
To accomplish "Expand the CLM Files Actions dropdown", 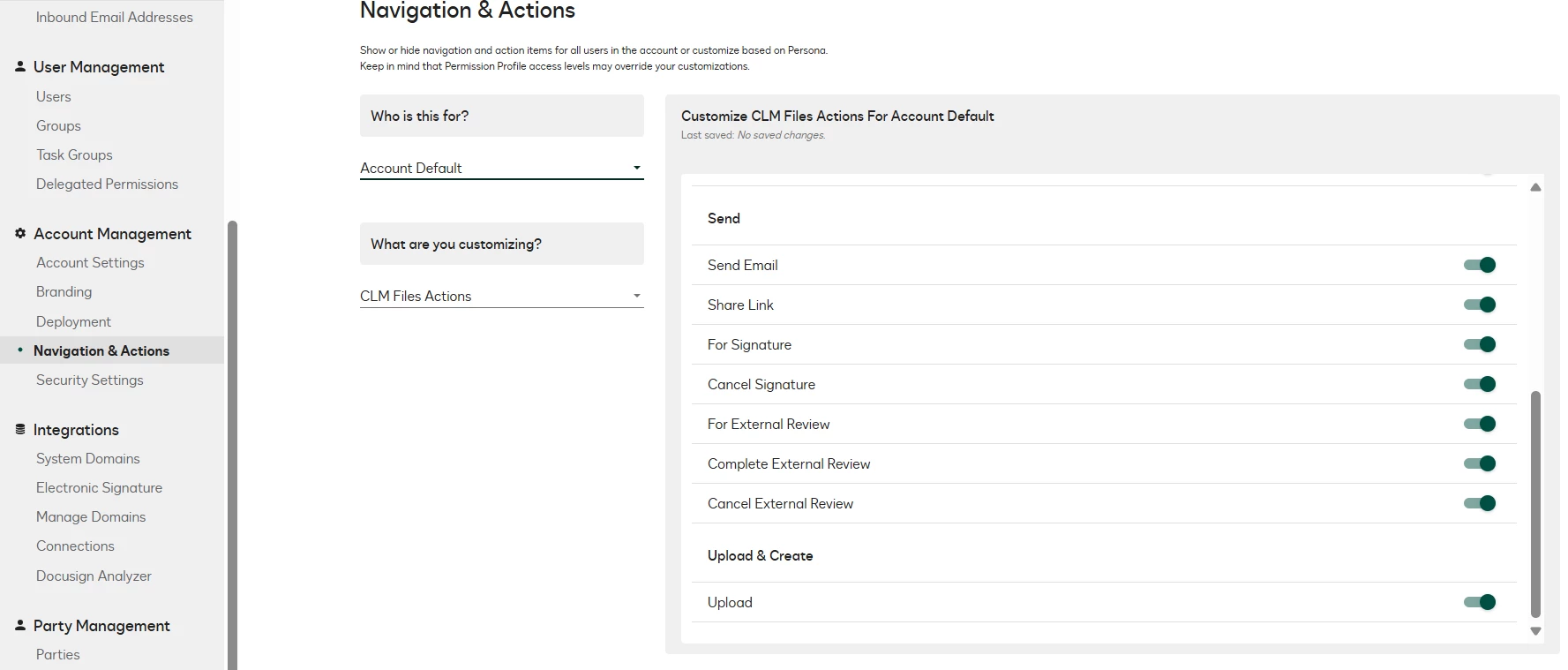I will tap(501, 296).
